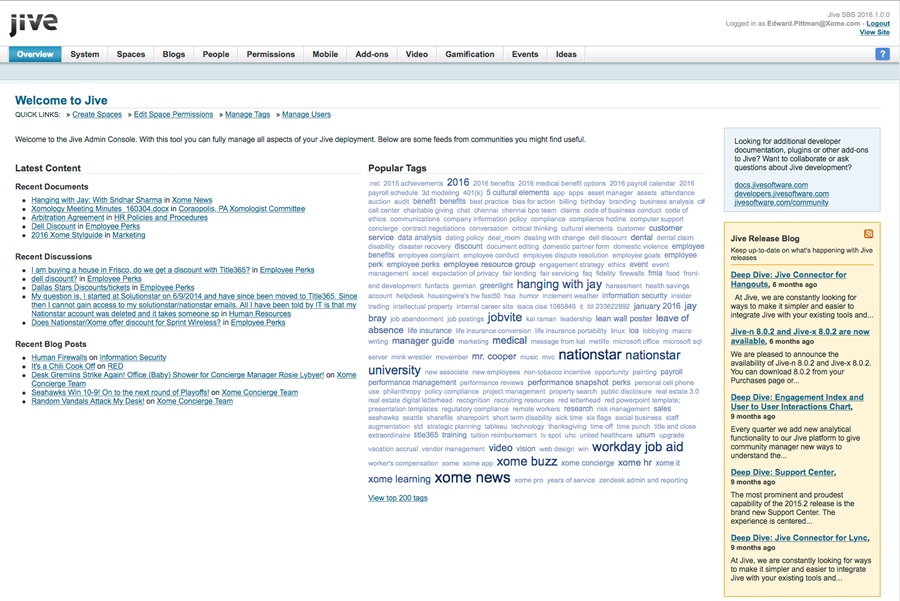Viewport: 900px width, 601px height.
Task: Open the Marketing space link
Action: [x=129, y=235]
